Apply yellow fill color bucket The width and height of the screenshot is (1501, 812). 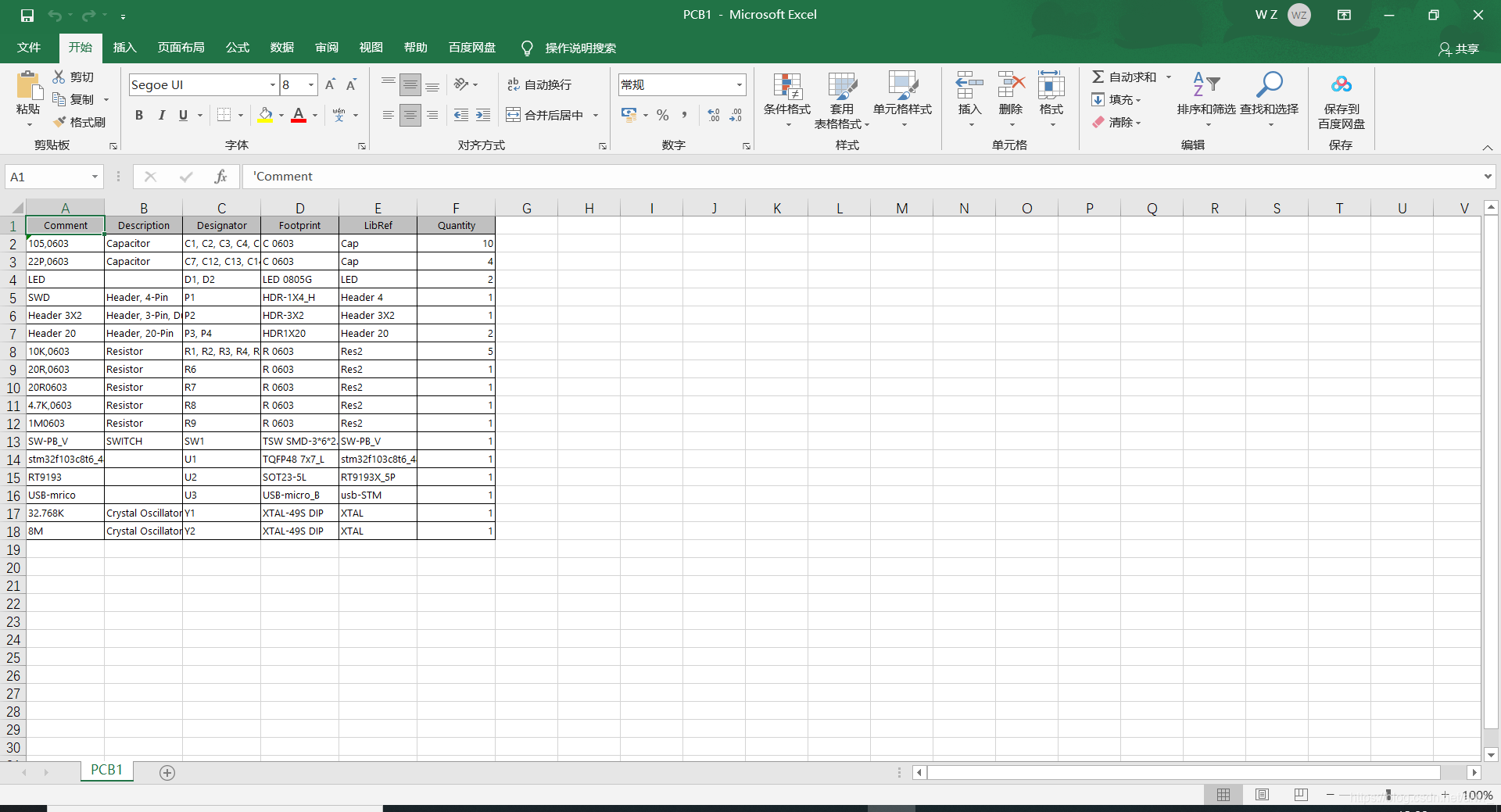point(266,115)
